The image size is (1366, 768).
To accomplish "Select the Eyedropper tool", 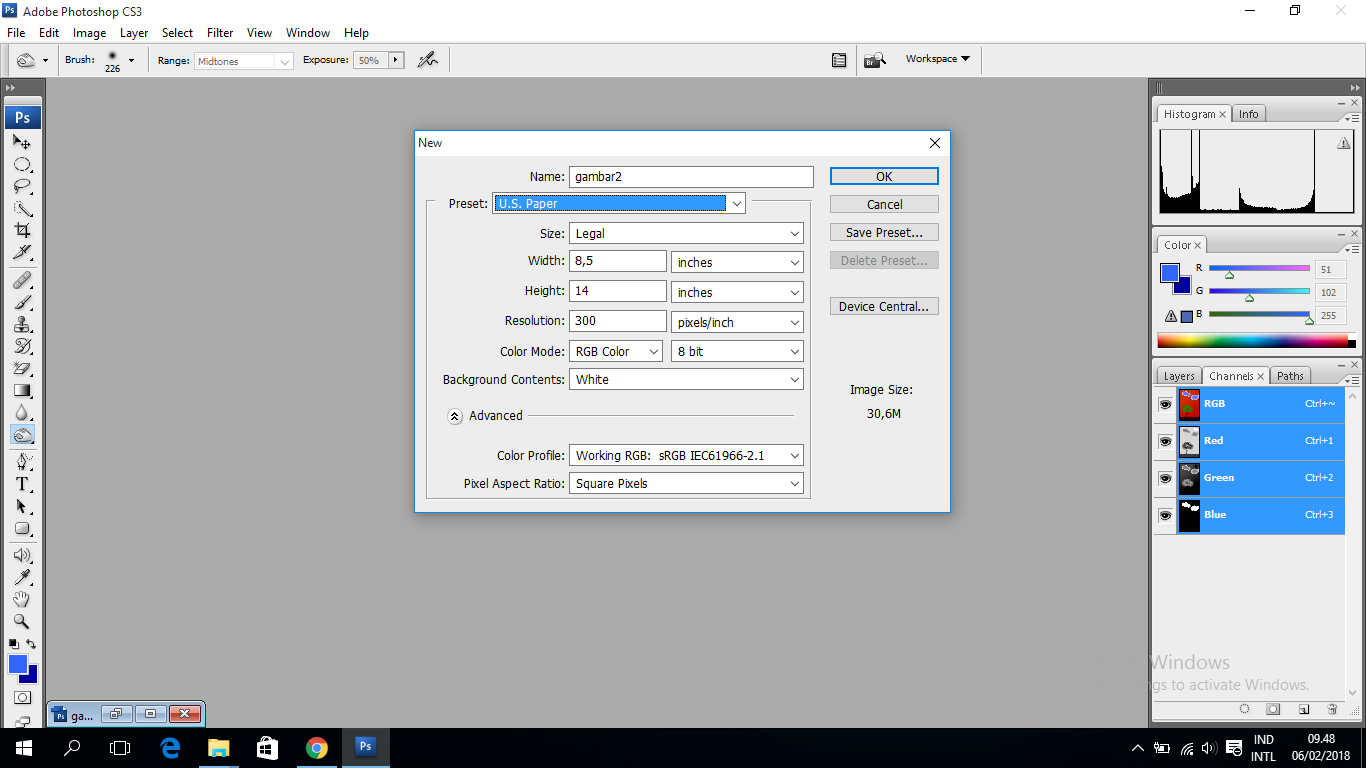I will 21,575.
